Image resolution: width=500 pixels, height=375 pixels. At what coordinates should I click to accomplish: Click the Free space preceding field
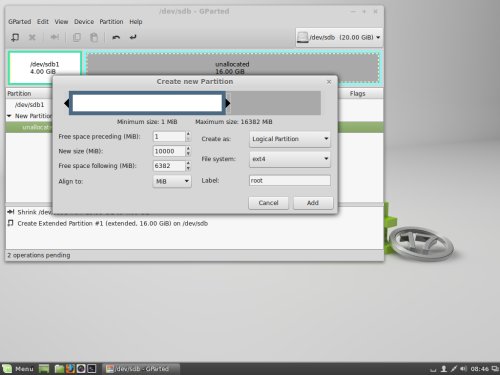169,136
